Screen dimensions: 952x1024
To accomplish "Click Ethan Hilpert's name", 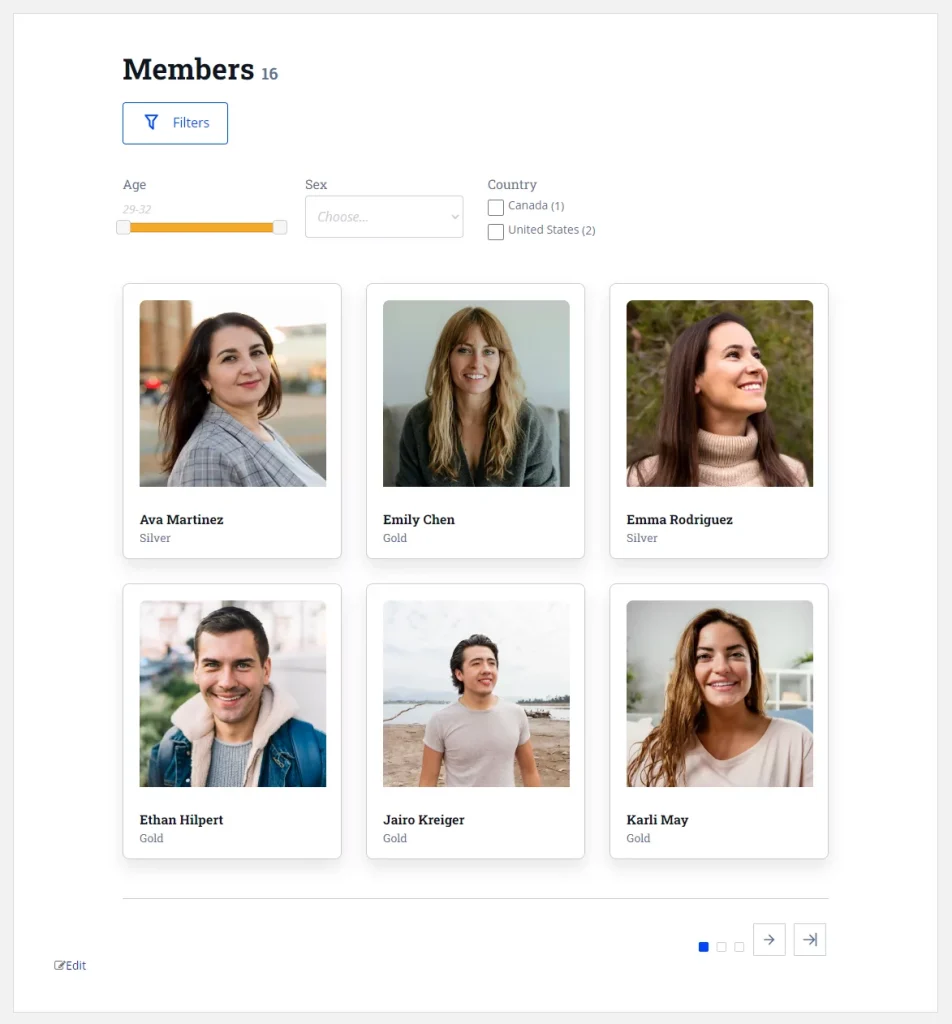I will pyautogui.click(x=182, y=820).
